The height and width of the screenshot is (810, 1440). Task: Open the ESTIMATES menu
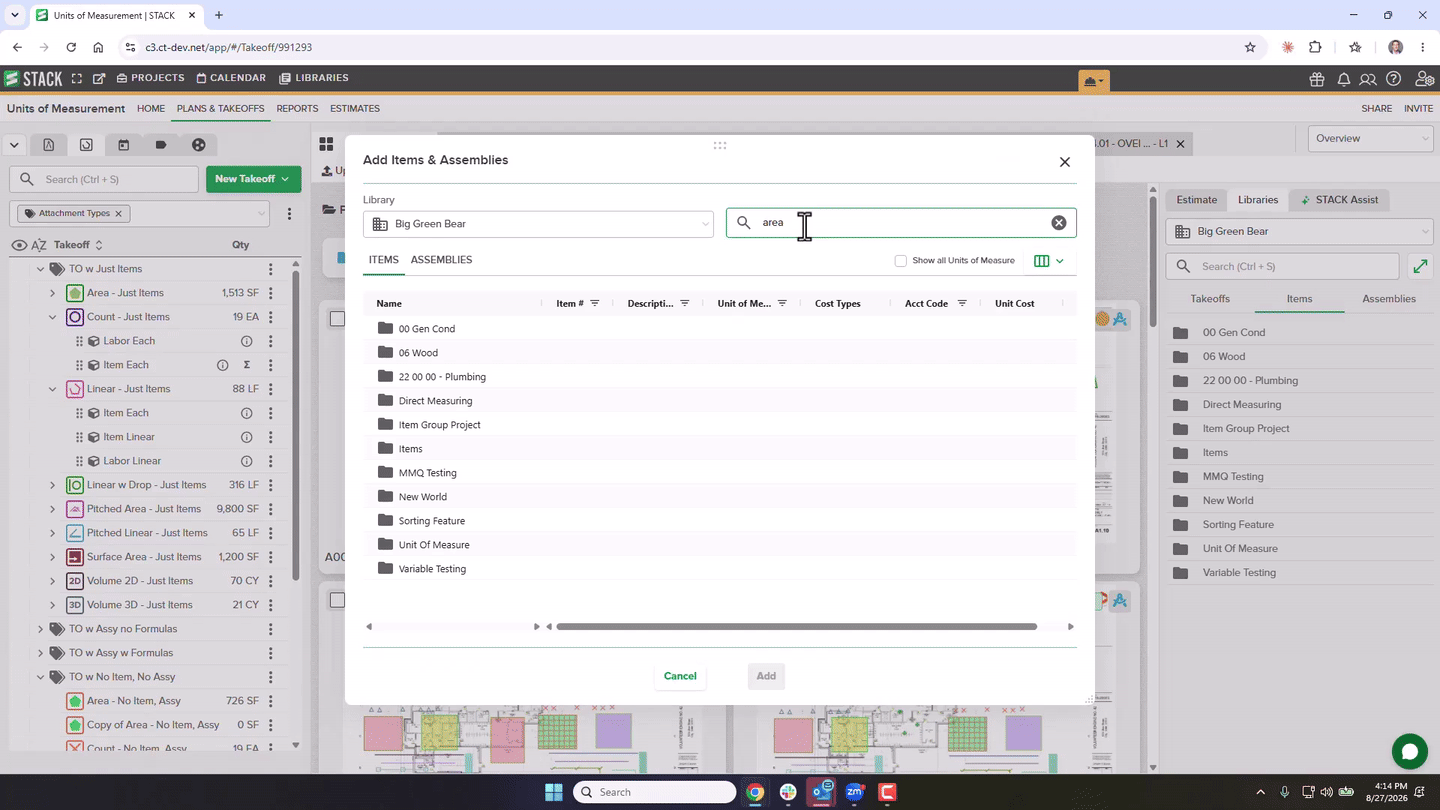[355, 108]
